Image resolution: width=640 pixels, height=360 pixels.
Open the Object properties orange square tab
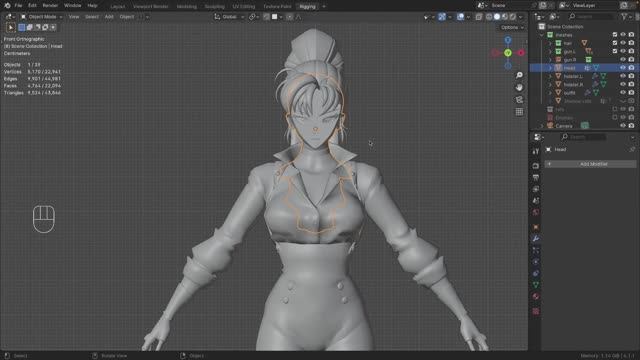(536, 227)
